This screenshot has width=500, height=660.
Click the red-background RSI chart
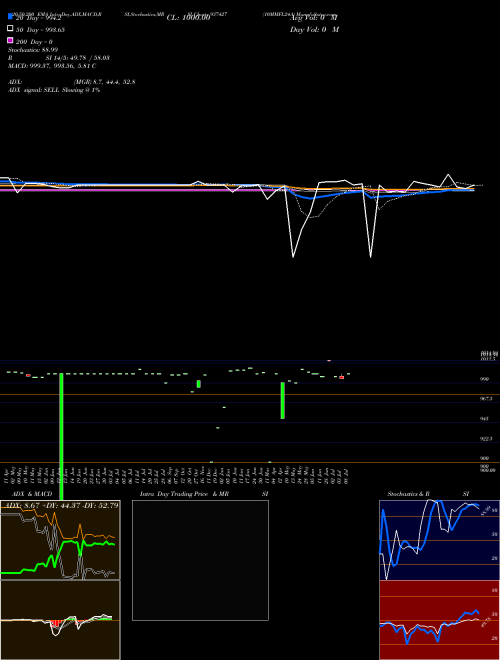click(439, 620)
